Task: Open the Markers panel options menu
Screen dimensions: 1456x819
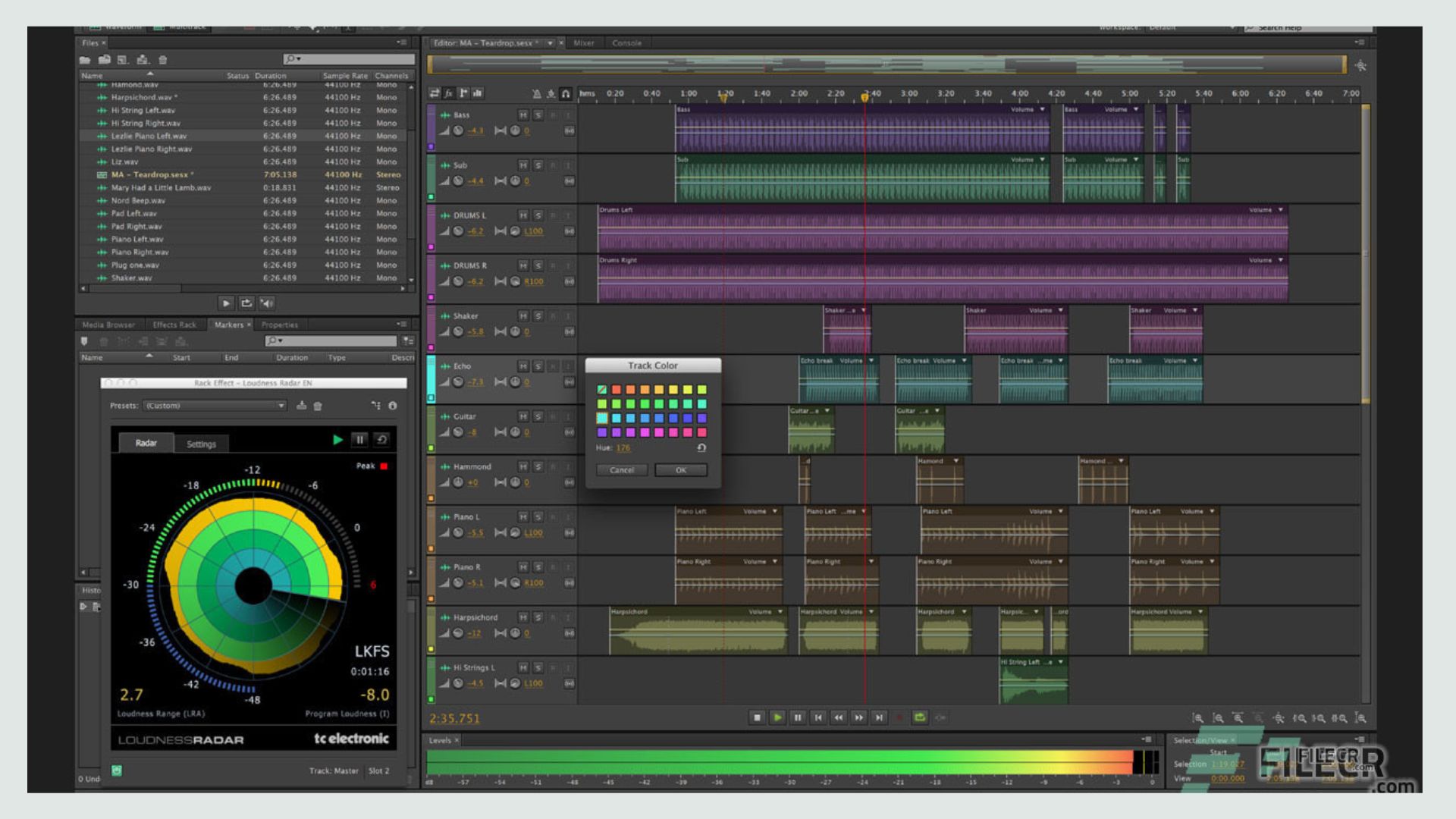Action: 402,325
